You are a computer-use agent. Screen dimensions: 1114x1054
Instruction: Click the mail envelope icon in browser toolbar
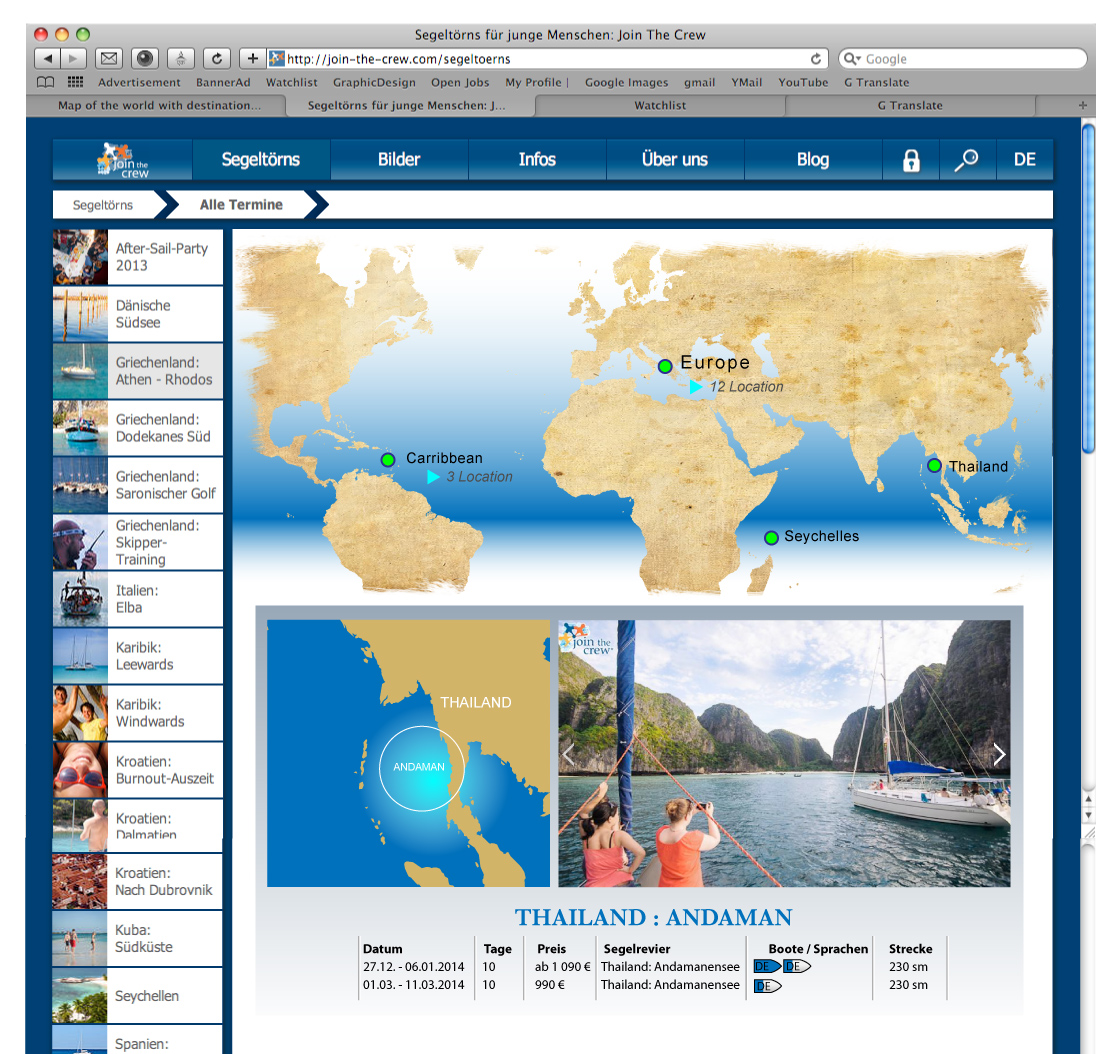[x=108, y=59]
